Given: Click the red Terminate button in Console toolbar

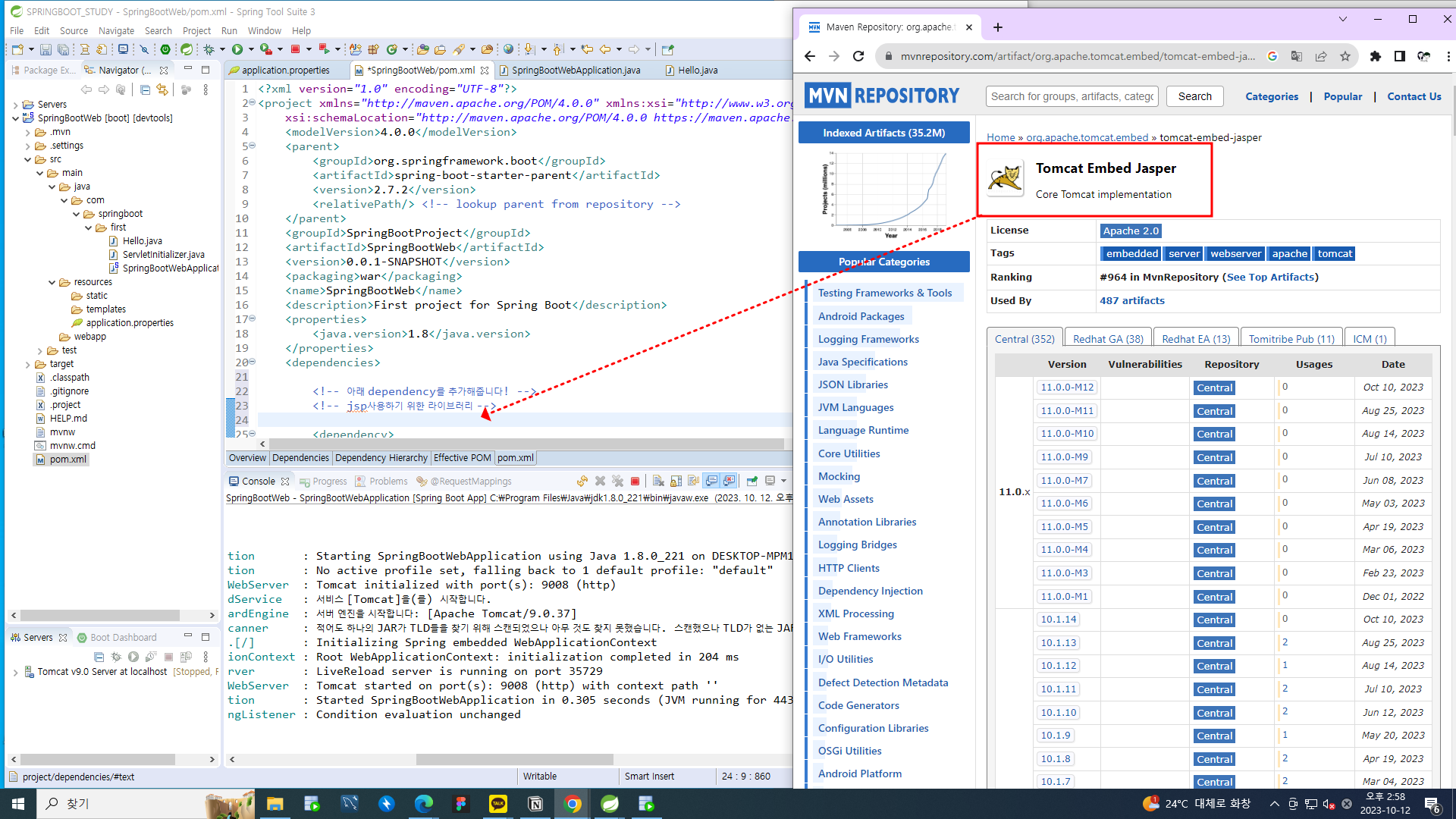Looking at the screenshot, I should click(635, 482).
